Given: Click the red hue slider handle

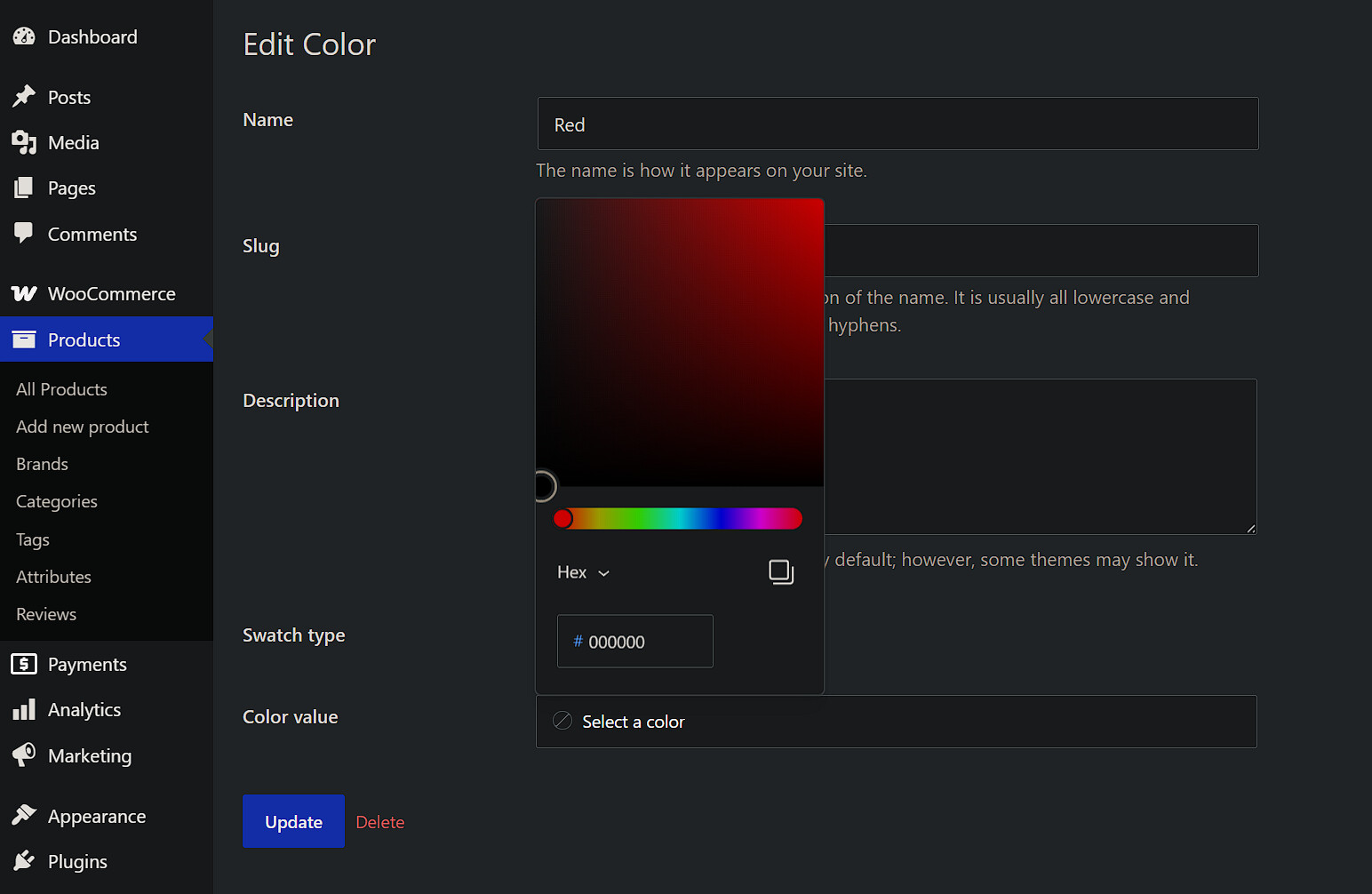Looking at the screenshot, I should tap(563, 518).
